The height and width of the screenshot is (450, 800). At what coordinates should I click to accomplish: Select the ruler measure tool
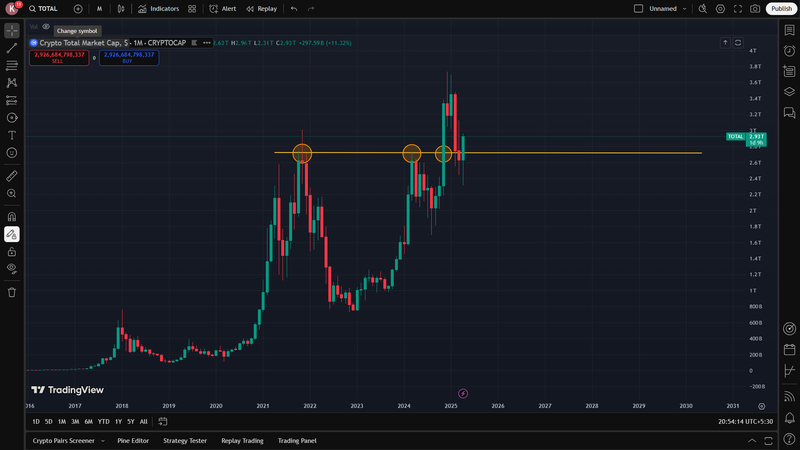[12, 176]
